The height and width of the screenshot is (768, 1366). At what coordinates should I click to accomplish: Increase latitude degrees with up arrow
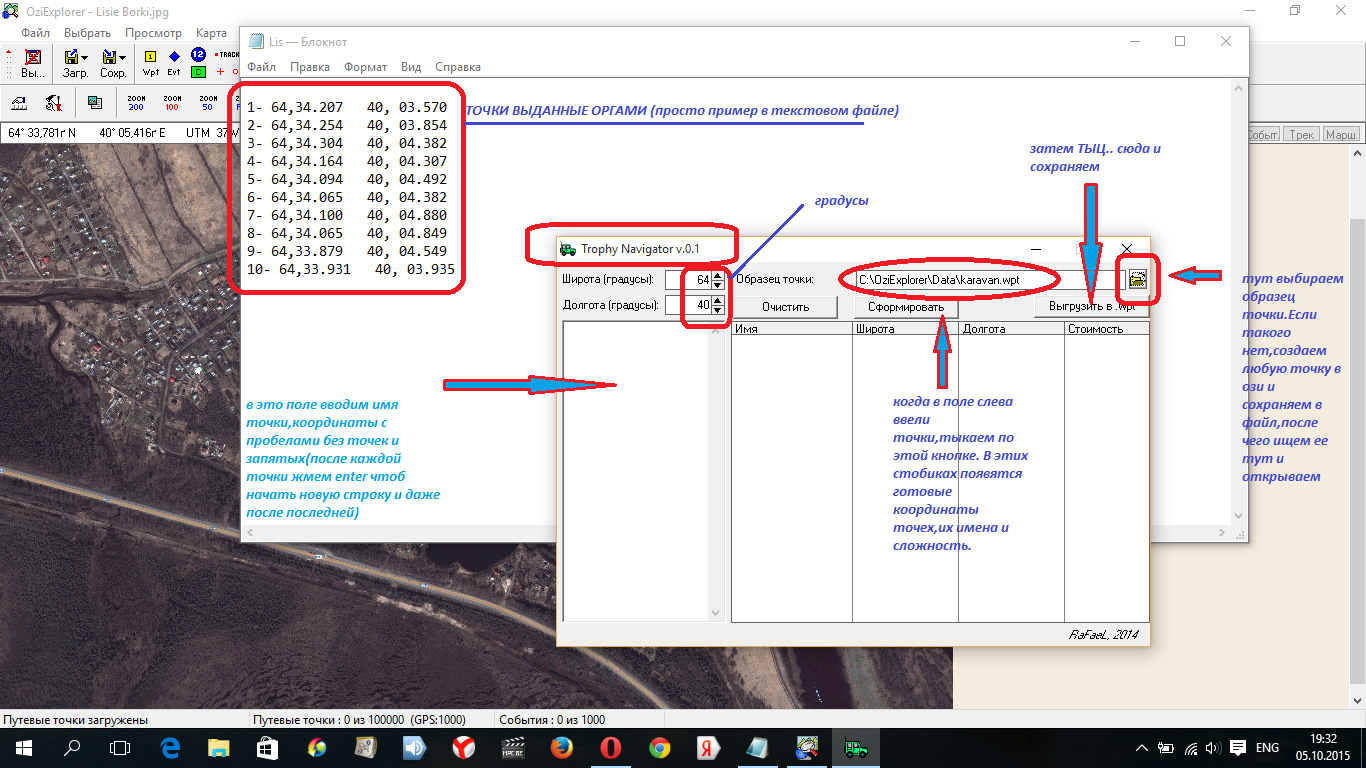717,275
